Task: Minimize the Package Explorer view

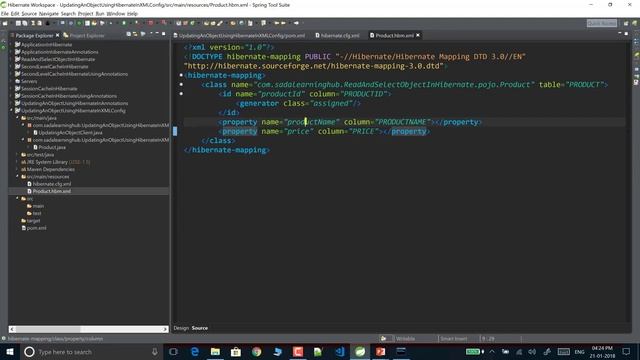Action: (x=157, y=34)
